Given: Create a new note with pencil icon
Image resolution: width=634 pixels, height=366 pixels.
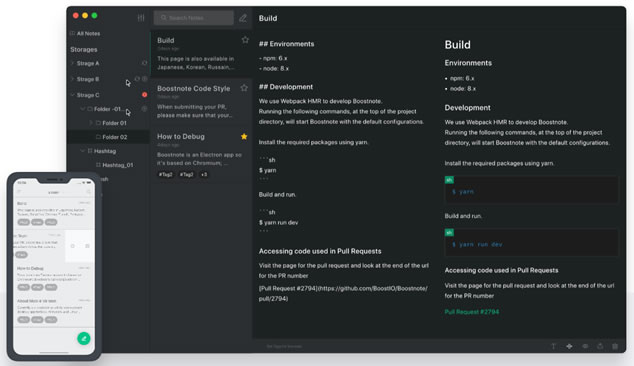Looking at the screenshot, I should pyautogui.click(x=243, y=18).
